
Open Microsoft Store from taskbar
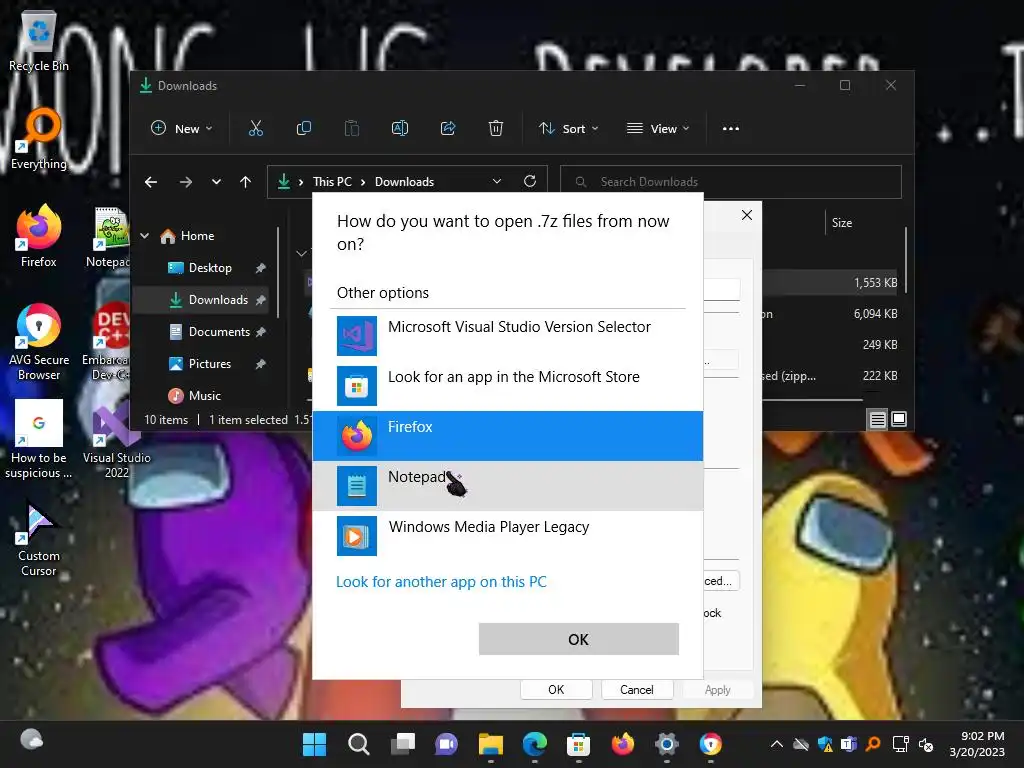pos(579,744)
